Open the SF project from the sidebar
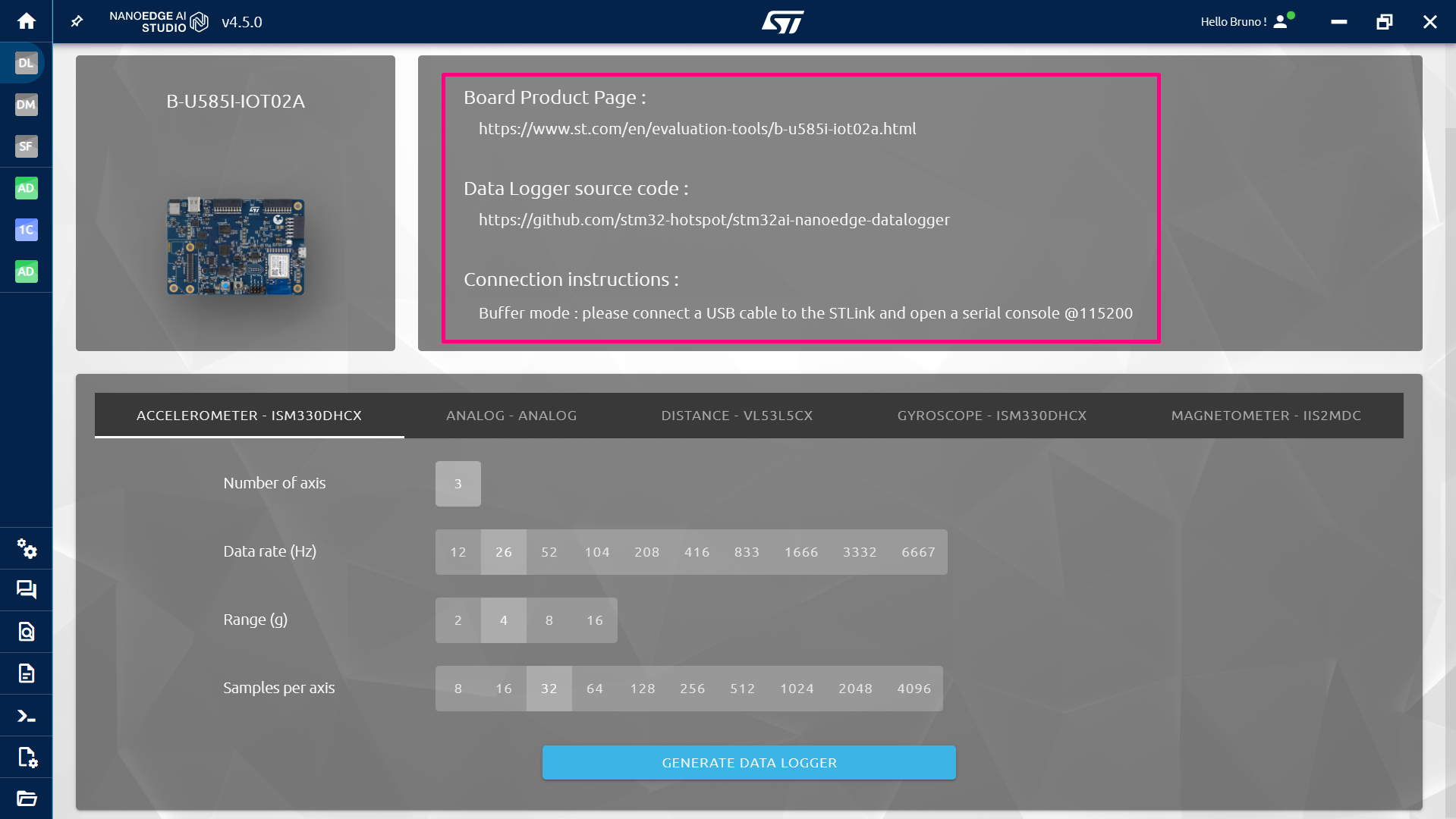 coord(26,146)
